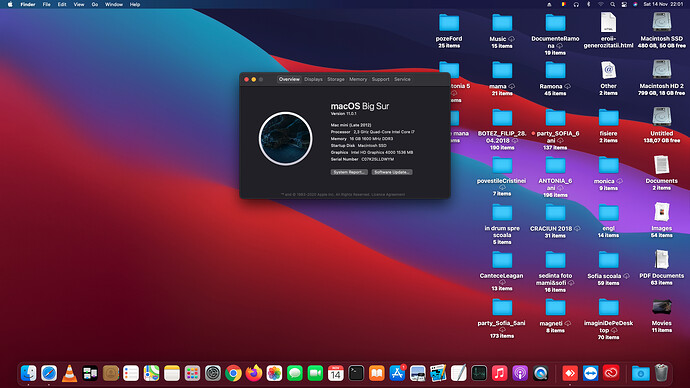690x388 pixels.
Task: Open Mission Control from the dock
Action: coord(90,373)
